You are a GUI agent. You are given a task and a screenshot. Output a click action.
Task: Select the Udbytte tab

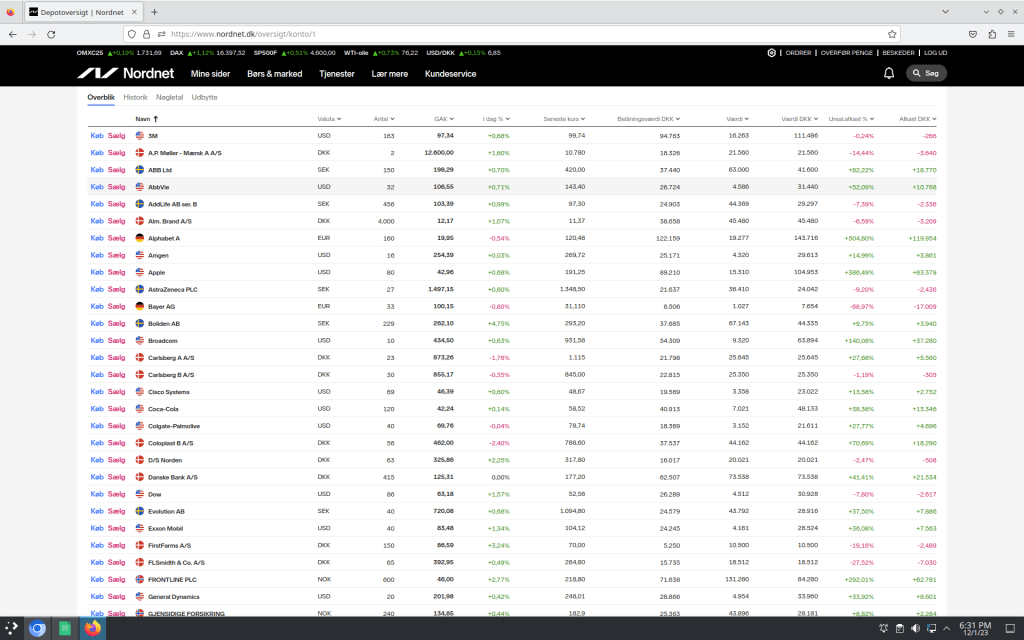[x=204, y=97]
